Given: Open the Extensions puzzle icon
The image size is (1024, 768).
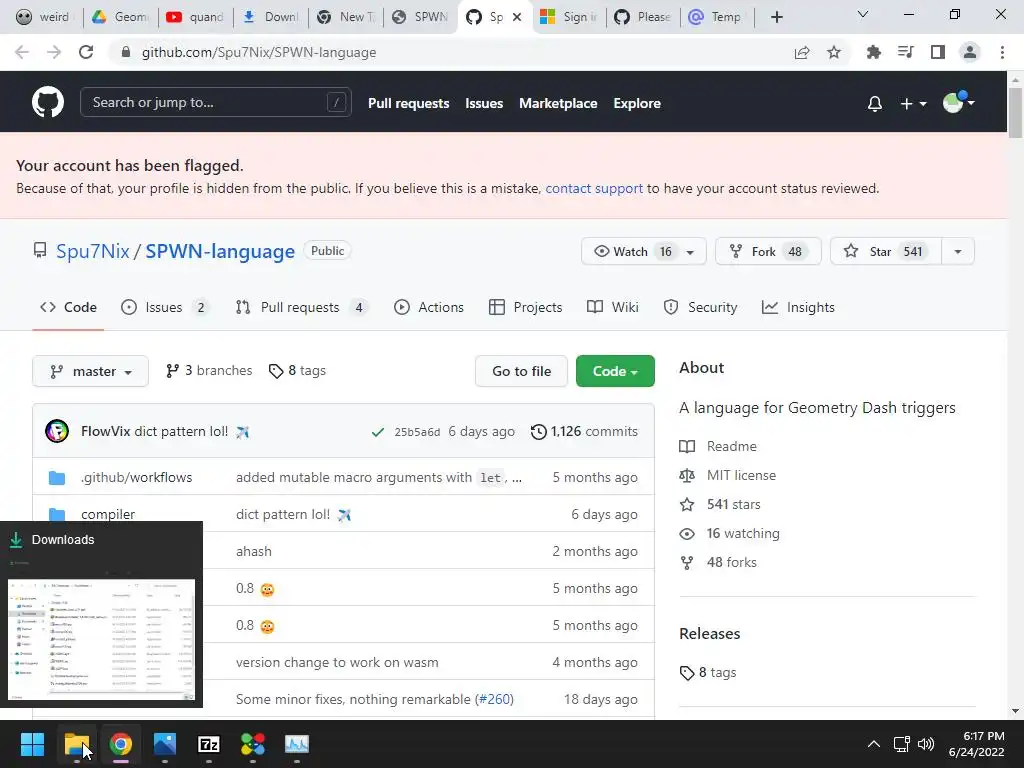Looking at the screenshot, I should (x=873, y=52).
